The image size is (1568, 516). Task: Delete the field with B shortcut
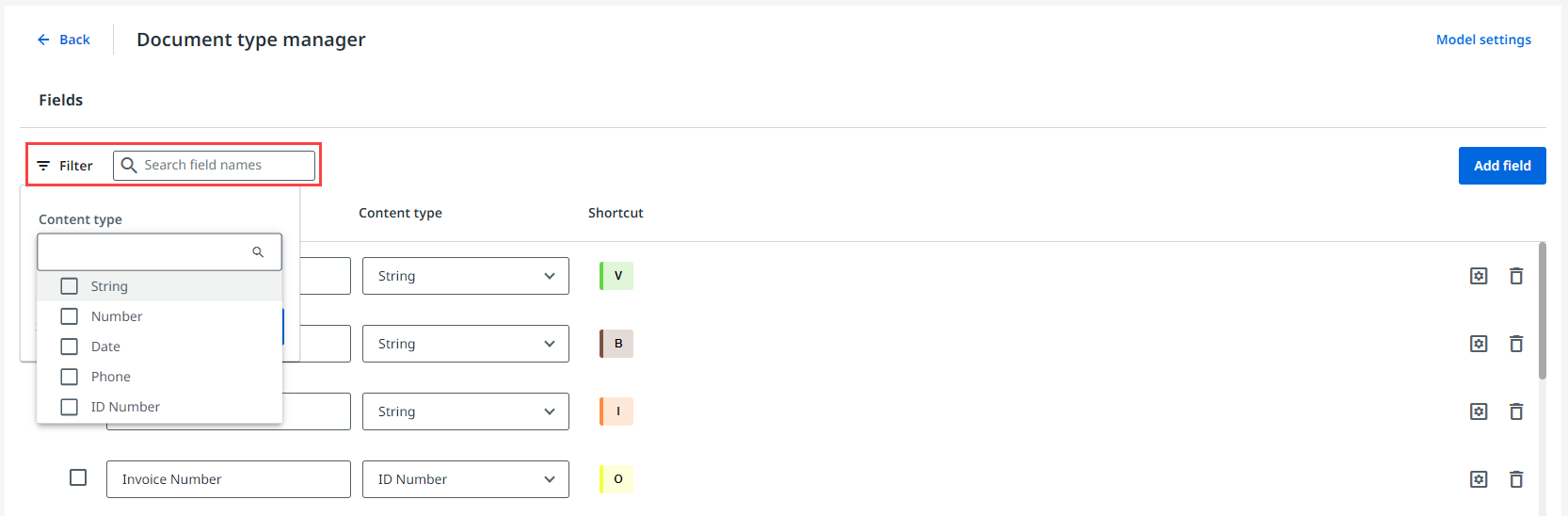click(x=1516, y=344)
